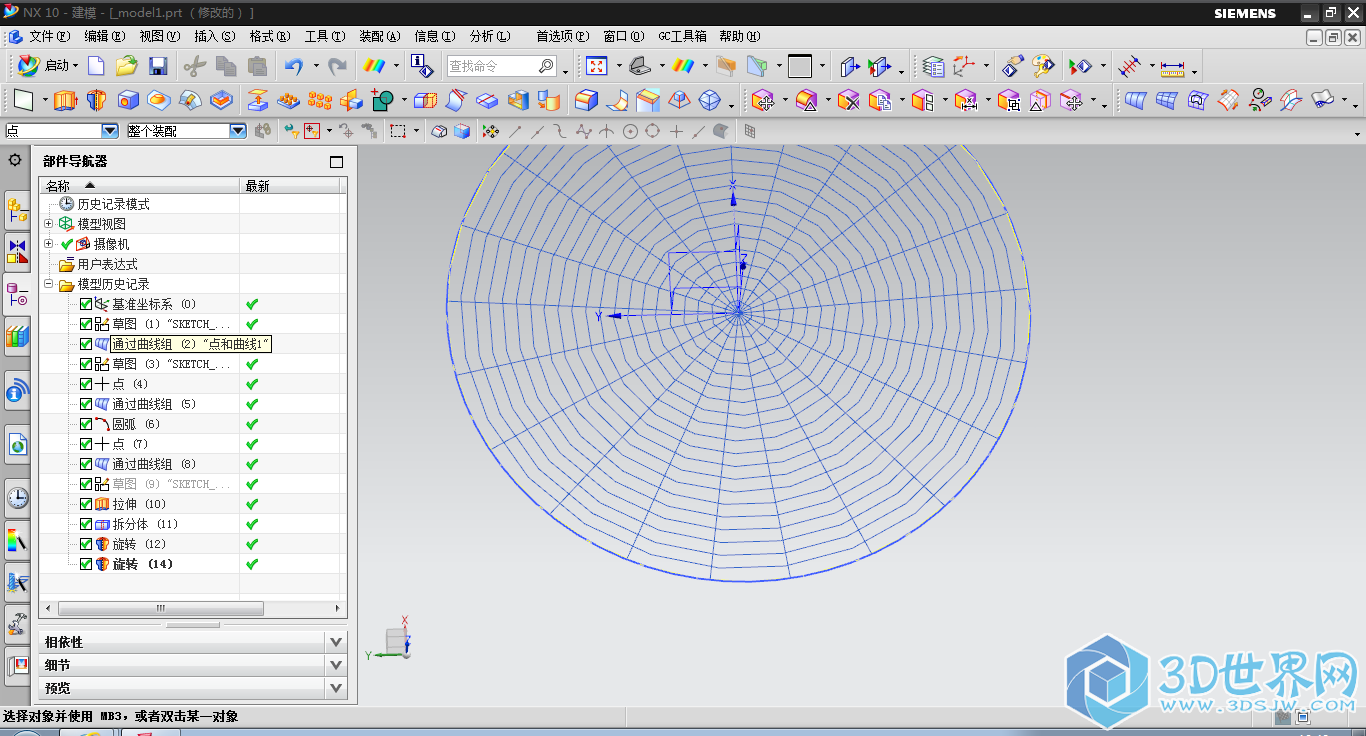Viewport: 1366px width, 736px height.
Task: Click the Object Information icon
Action: tap(422, 67)
